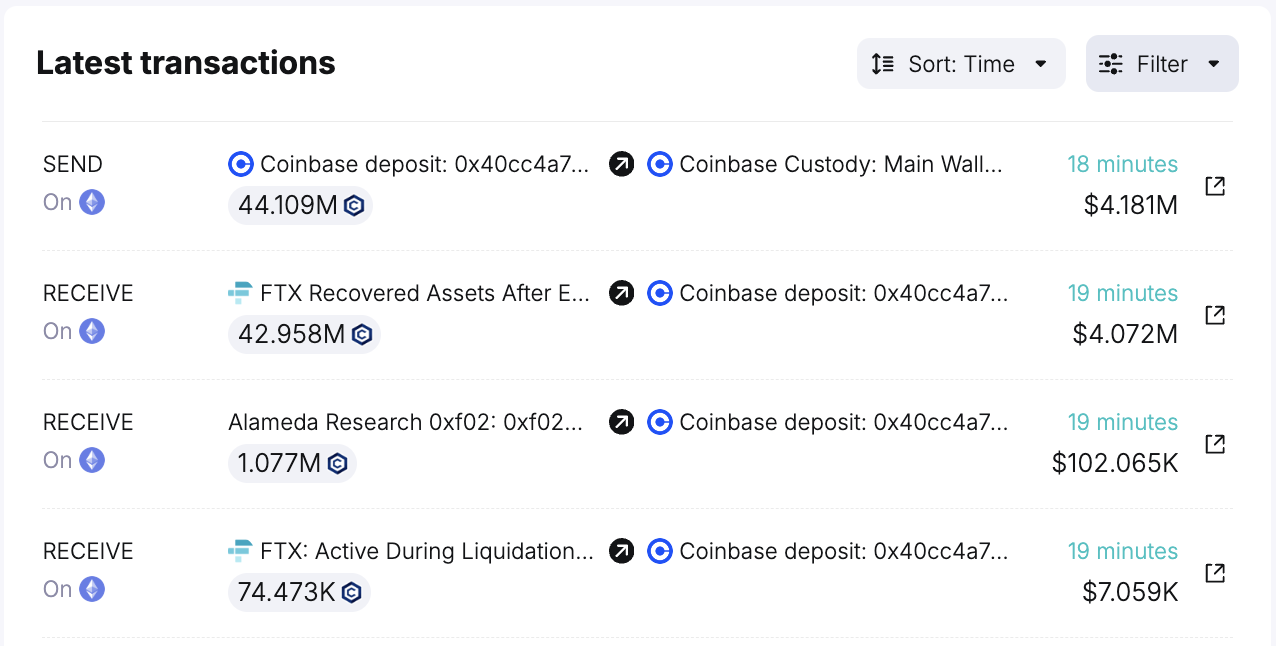Select the FTX icon on the Active During Liquidation row
This screenshot has width=1276, height=646.
click(x=240, y=551)
